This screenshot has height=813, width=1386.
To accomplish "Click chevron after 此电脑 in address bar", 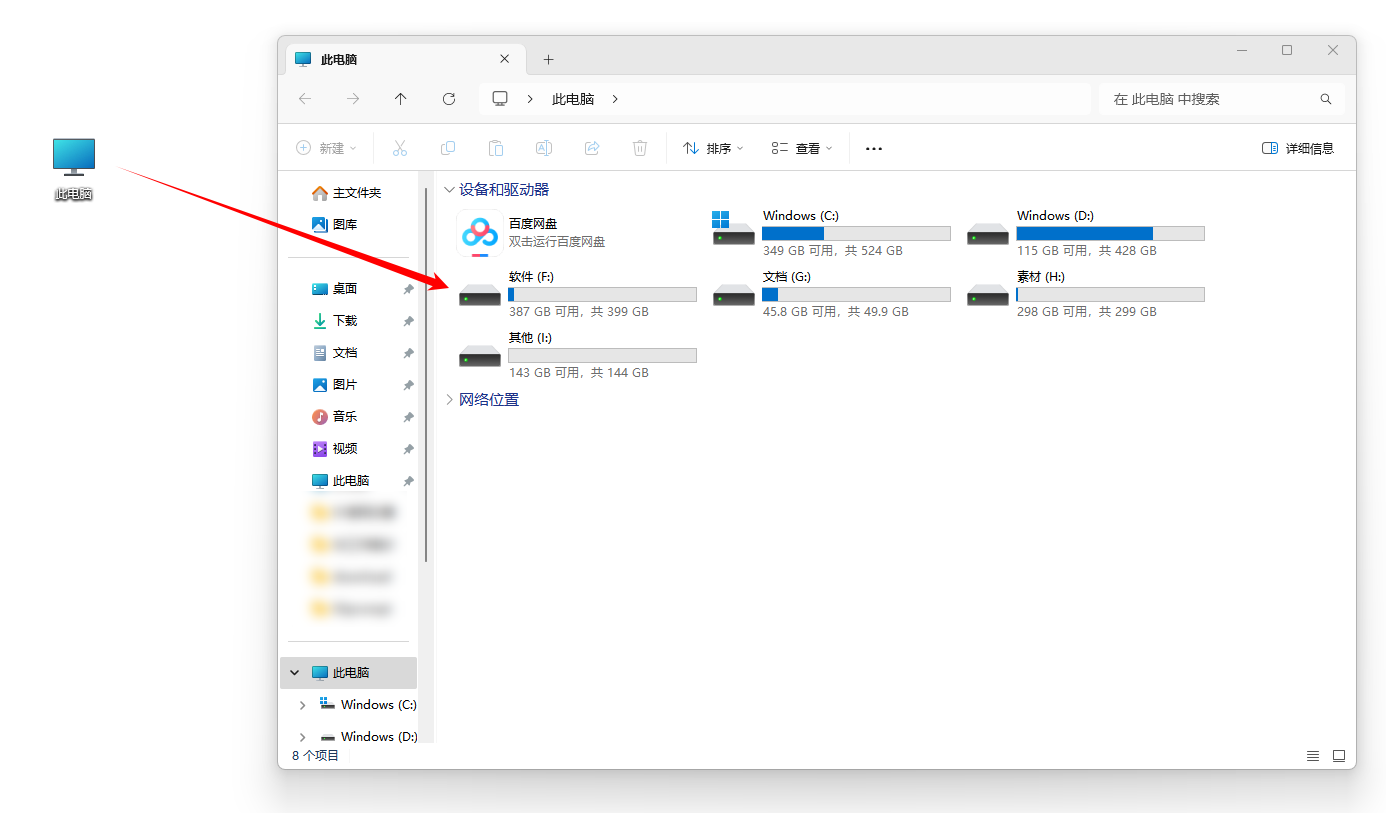I will [615, 99].
